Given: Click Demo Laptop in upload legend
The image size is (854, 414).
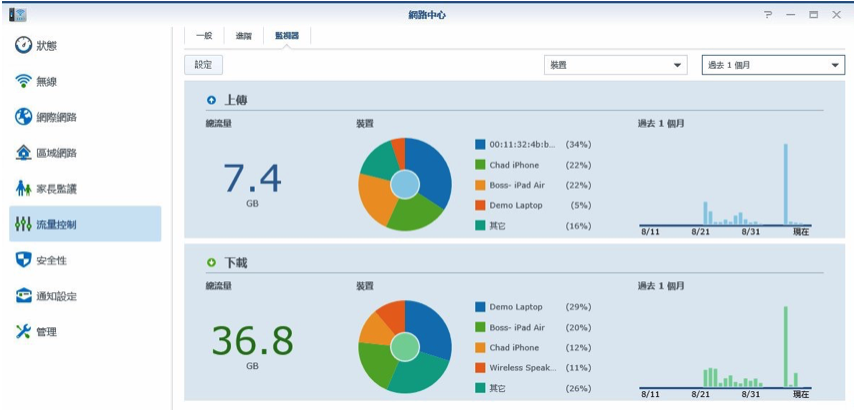Looking at the screenshot, I should tap(516, 205).
